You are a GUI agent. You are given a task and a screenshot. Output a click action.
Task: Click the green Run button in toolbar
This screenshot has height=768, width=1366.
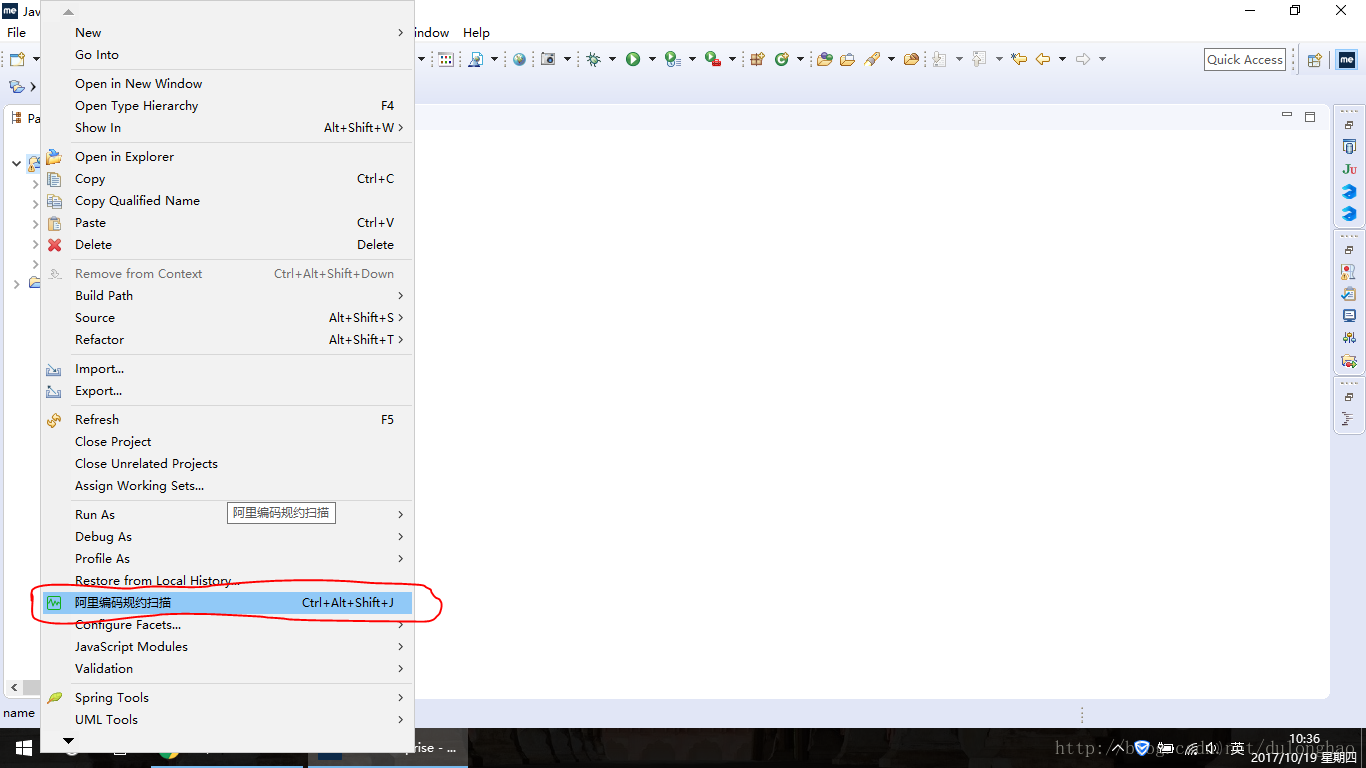(x=633, y=59)
